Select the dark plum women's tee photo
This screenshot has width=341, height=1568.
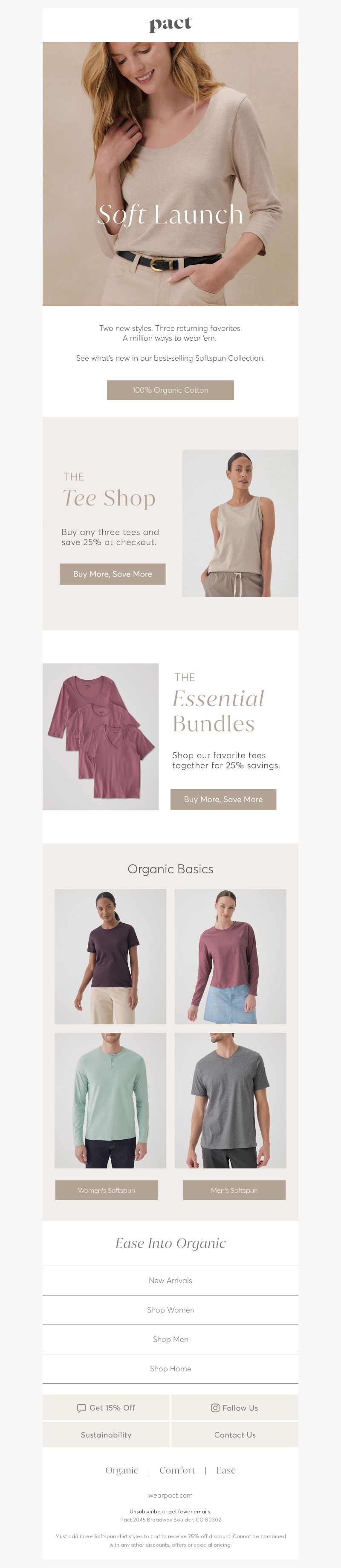pos(110,957)
